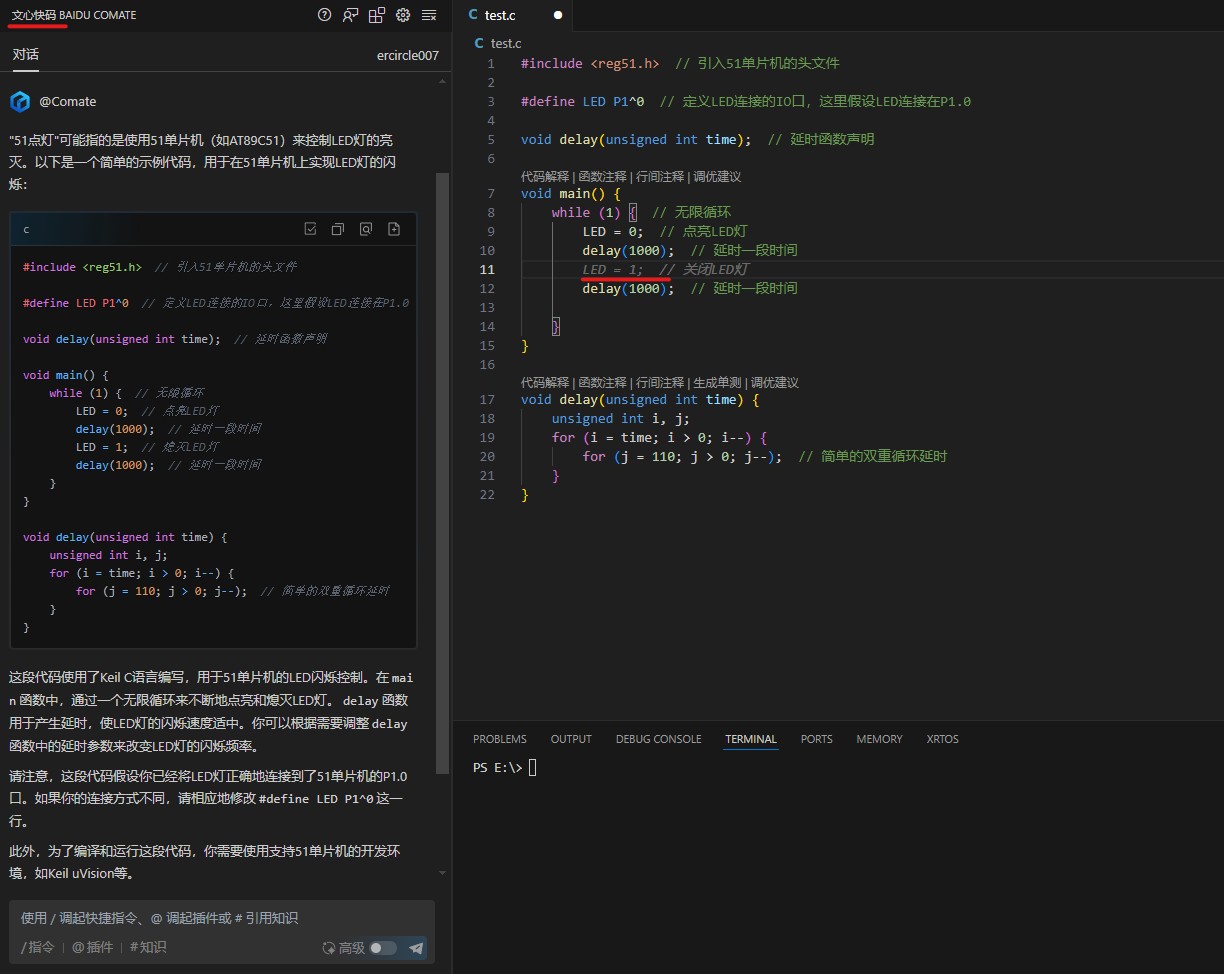Click the PS E:\> terminal prompt
Viewport: 1224px width, 974px height.
498,767
